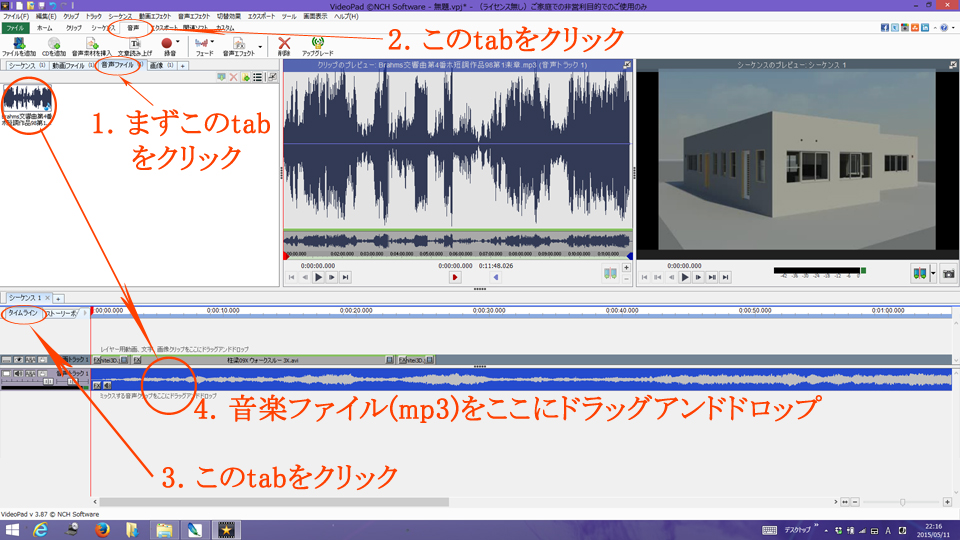Click FX icon on audio track clip
The image size is (960, 540).
click(x=97, y=385)
